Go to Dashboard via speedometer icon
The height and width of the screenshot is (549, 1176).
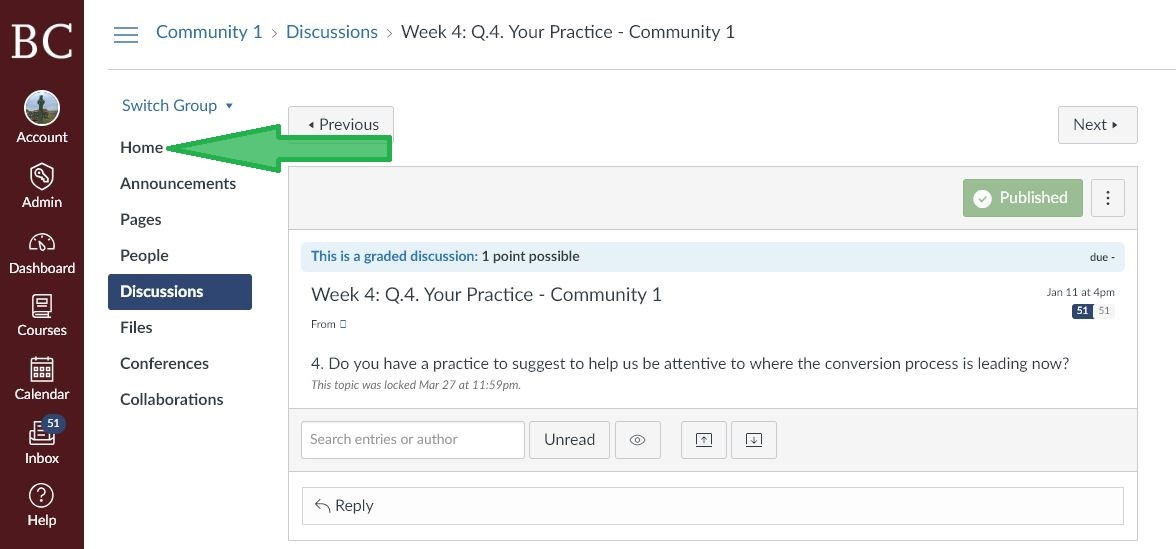coord(42,242)
